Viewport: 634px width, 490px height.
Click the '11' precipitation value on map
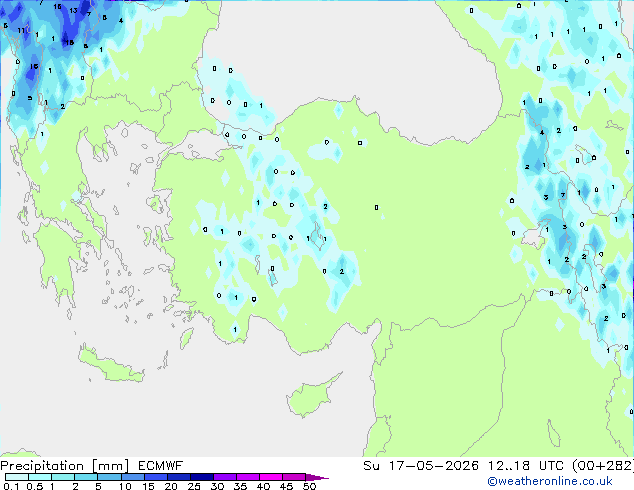pos(21,30)
